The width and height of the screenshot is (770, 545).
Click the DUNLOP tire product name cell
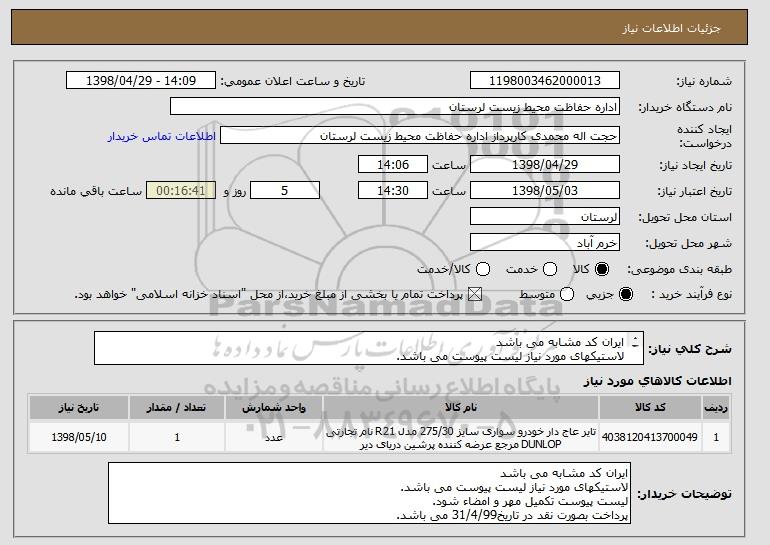click(461, 437)
